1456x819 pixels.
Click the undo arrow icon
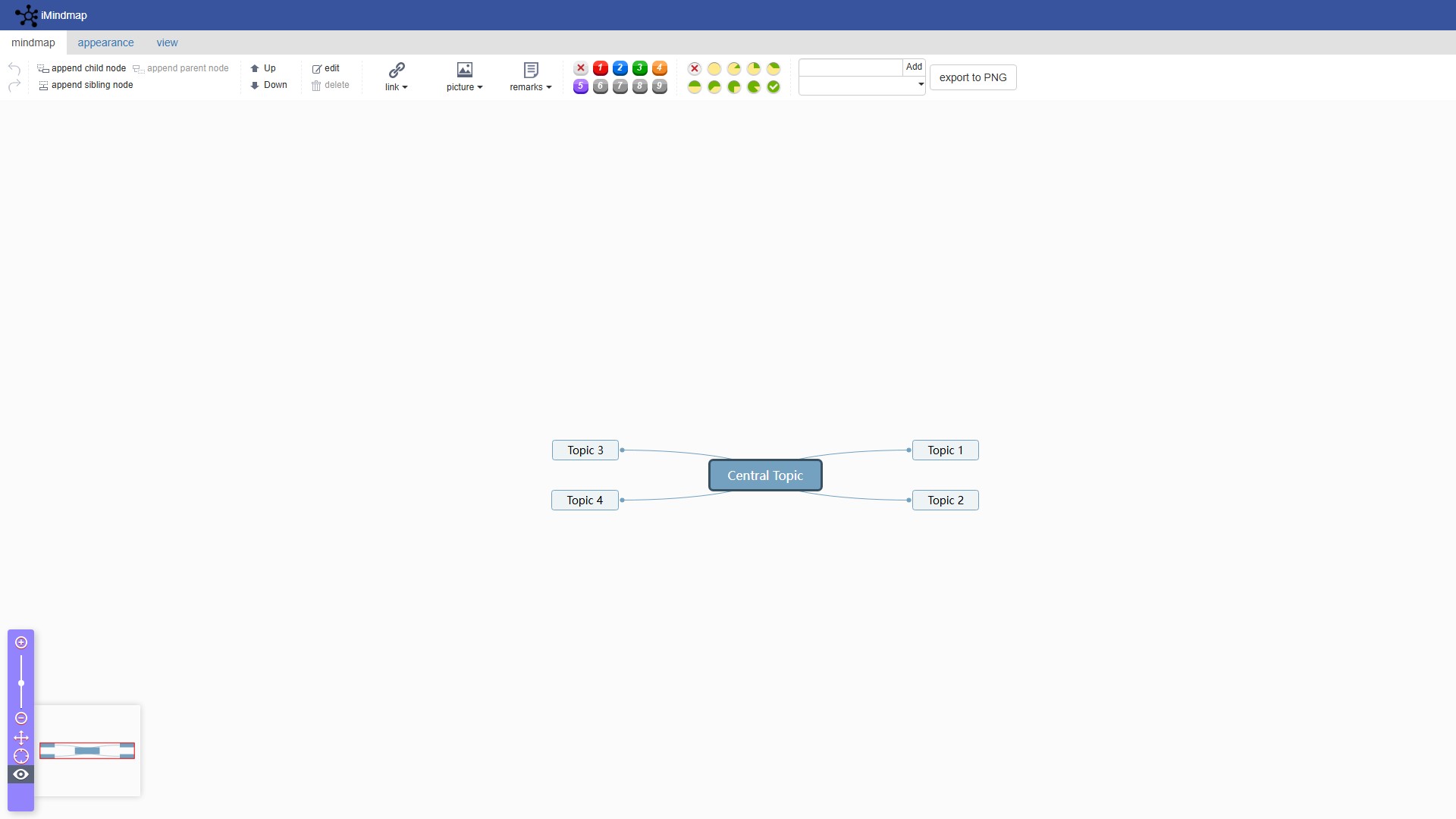pyautogui.click(x=14, y=68)
